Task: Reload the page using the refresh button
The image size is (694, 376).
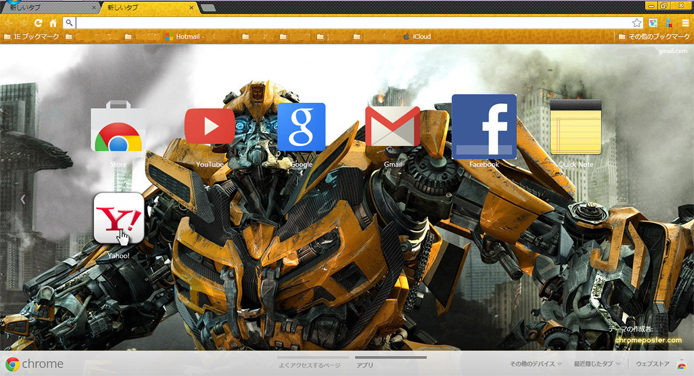Action: pyautogui.click(x=38, y=23)
